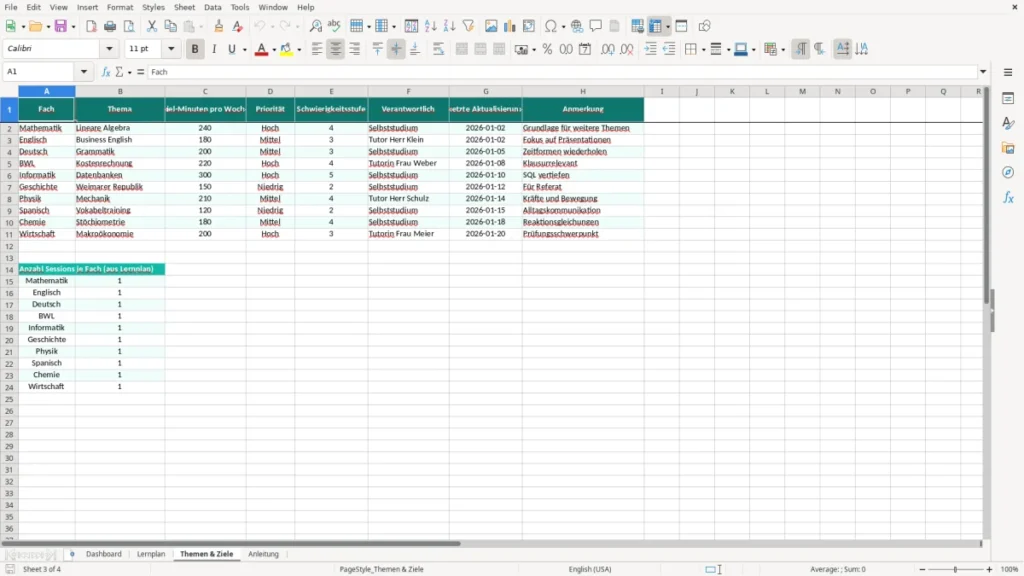Insert a chart
Screen dimensions: 1024x576
(509, 26)
